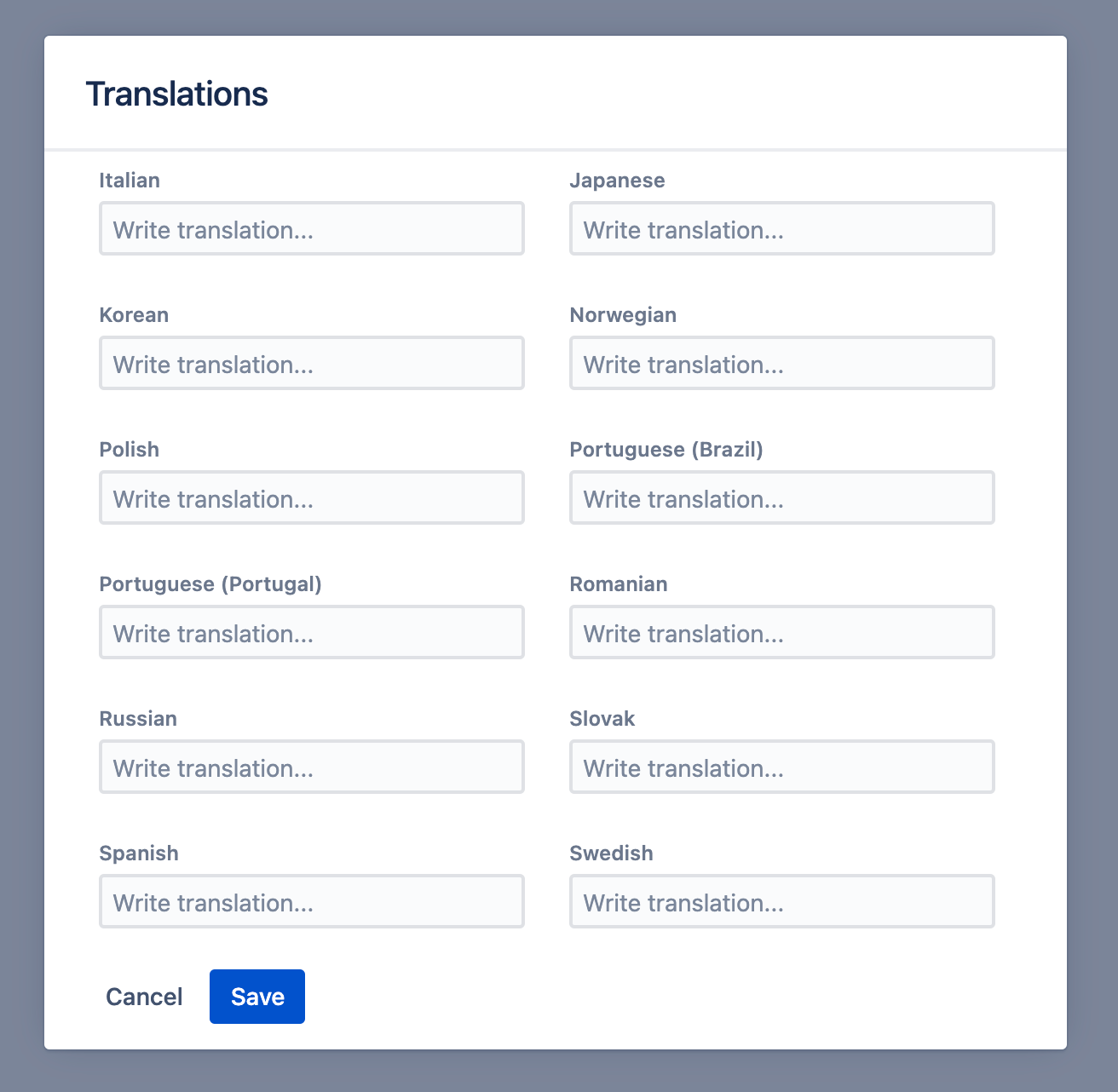1118x1092 pixels.
Task: Focus the Japanese translation text box
Action: 782,228
